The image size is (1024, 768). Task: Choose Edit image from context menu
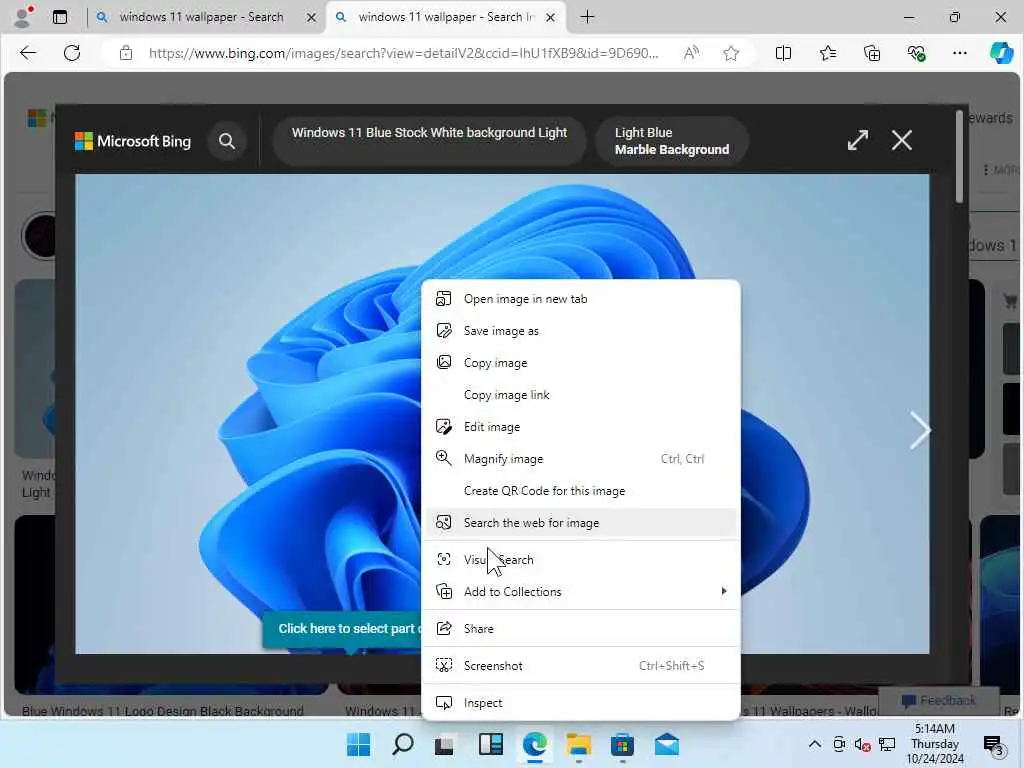pyautogui.click(x=581, y=426)
